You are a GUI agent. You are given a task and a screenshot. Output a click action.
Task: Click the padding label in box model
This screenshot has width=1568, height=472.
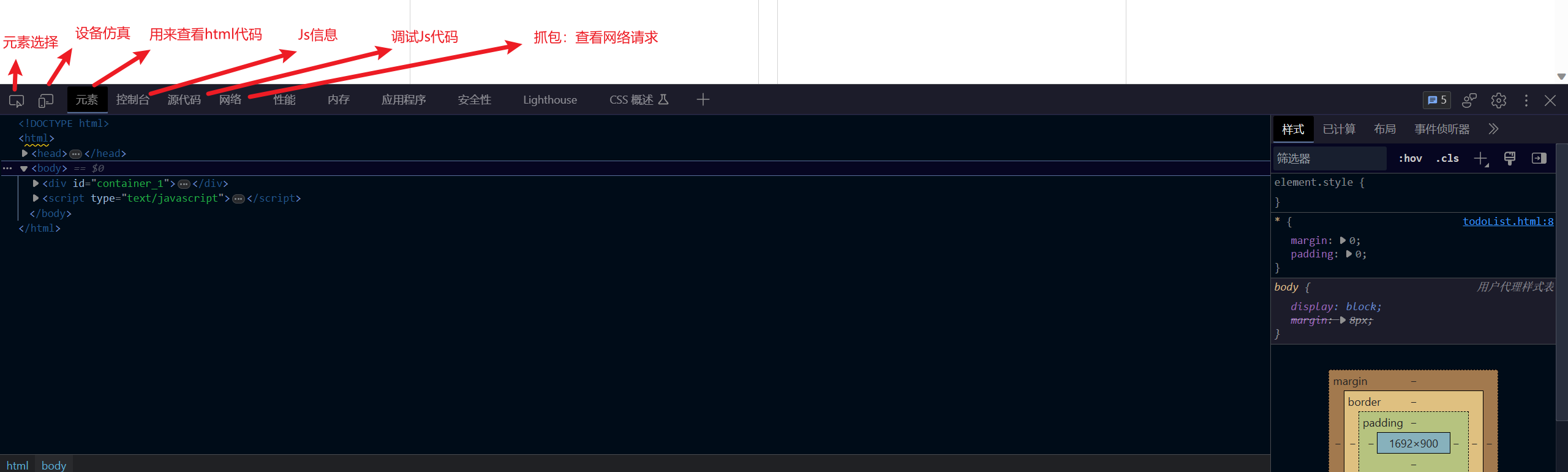(x=1382, y=423)
